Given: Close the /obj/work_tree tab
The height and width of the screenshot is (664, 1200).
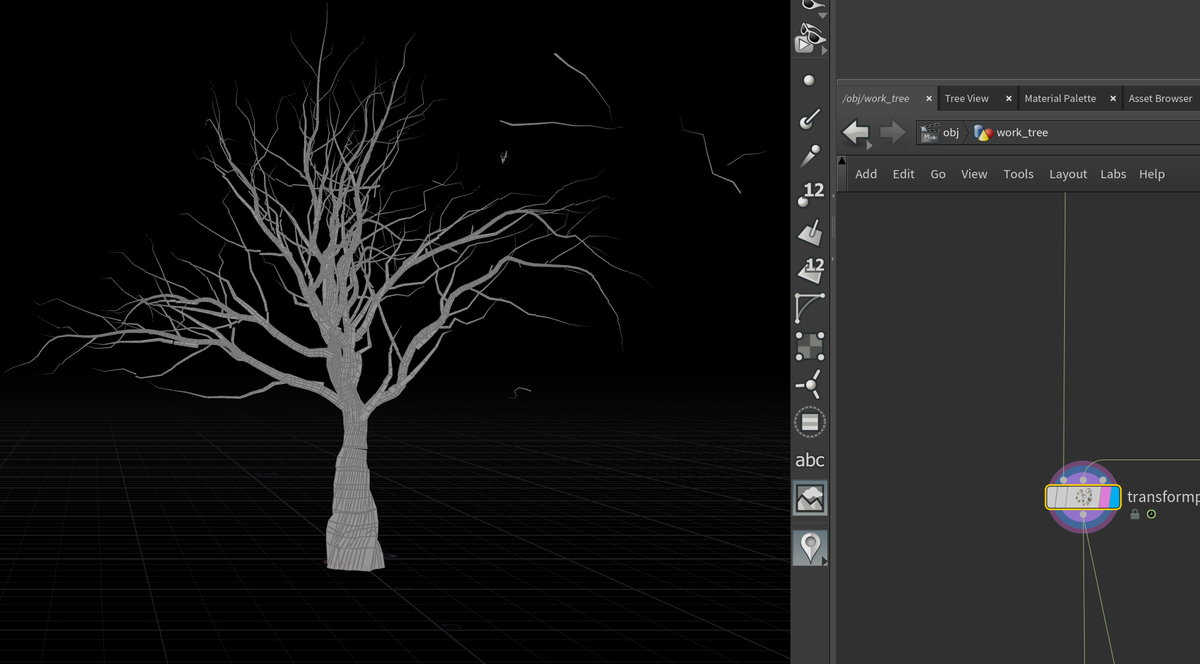Looking at the screenshot, I should [929, 98].
